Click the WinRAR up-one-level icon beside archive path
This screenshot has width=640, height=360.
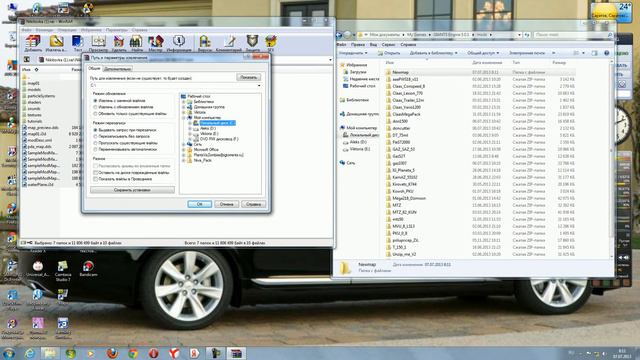pyautogui.click(x=27, y=60)
